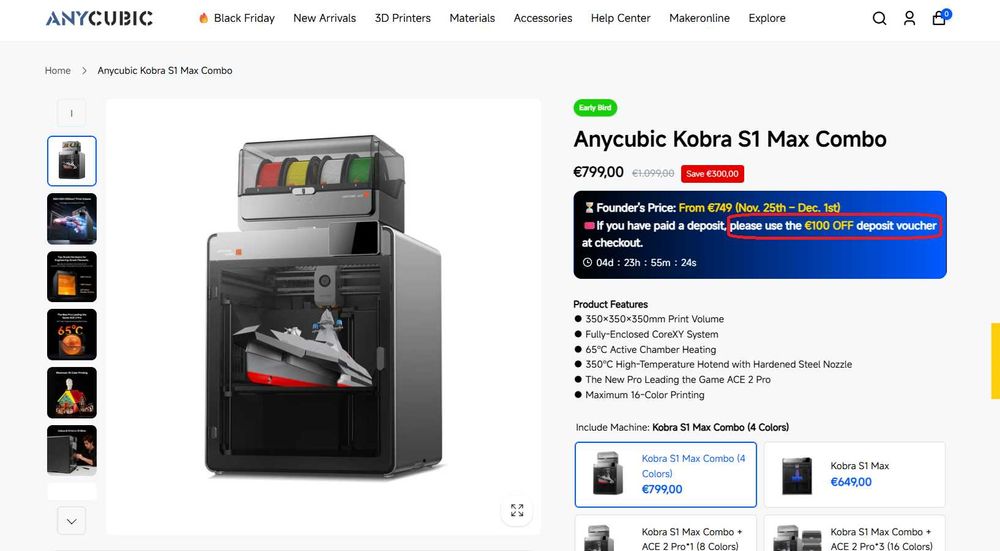The height and width of the screenshot is (551, 1000).
Task: Click the Anycubic logo
Action: 99,18
